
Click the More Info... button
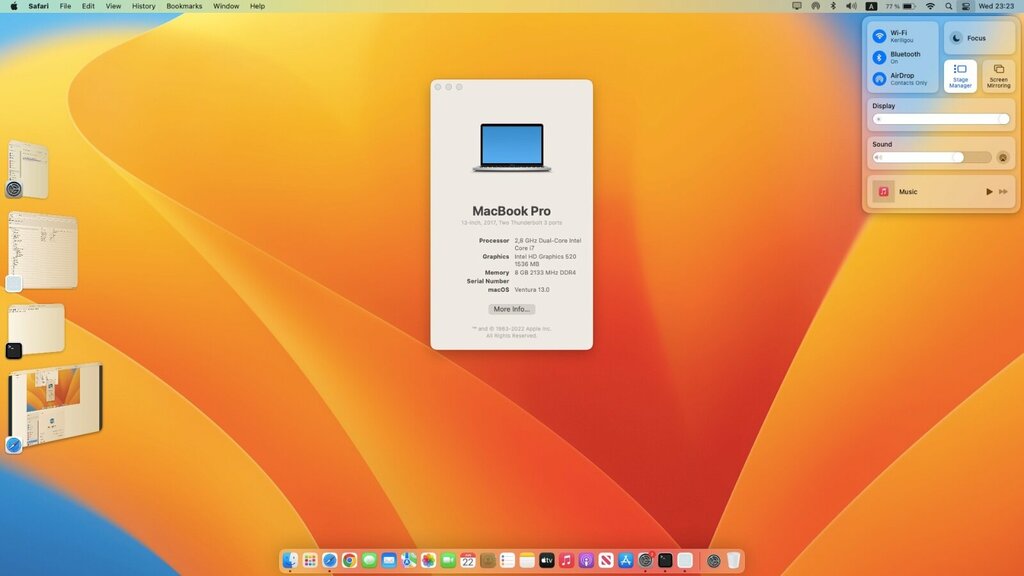pyautogui.click(x=511, y=309)
